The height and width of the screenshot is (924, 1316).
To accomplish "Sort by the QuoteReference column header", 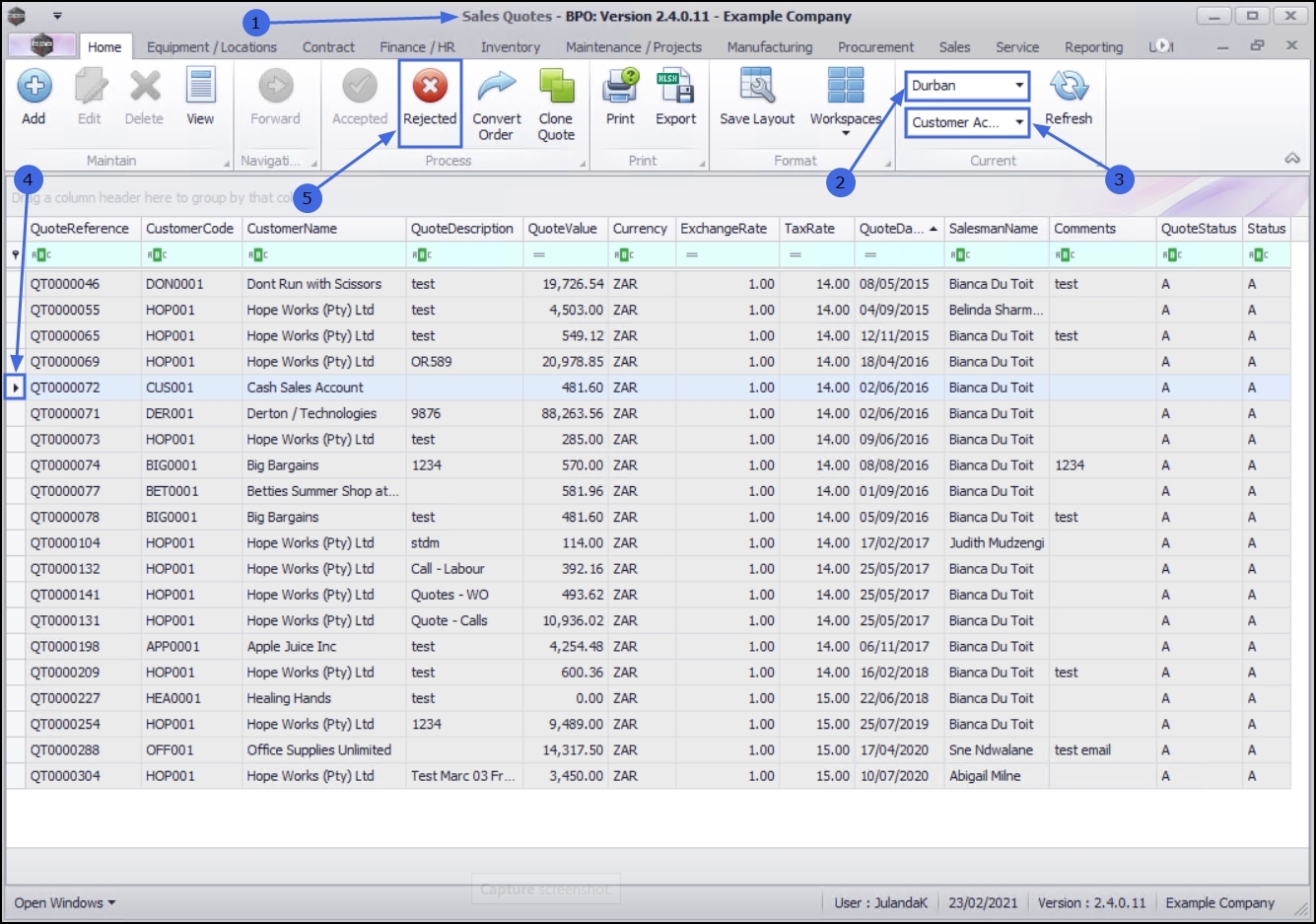I will coord(84,228).
